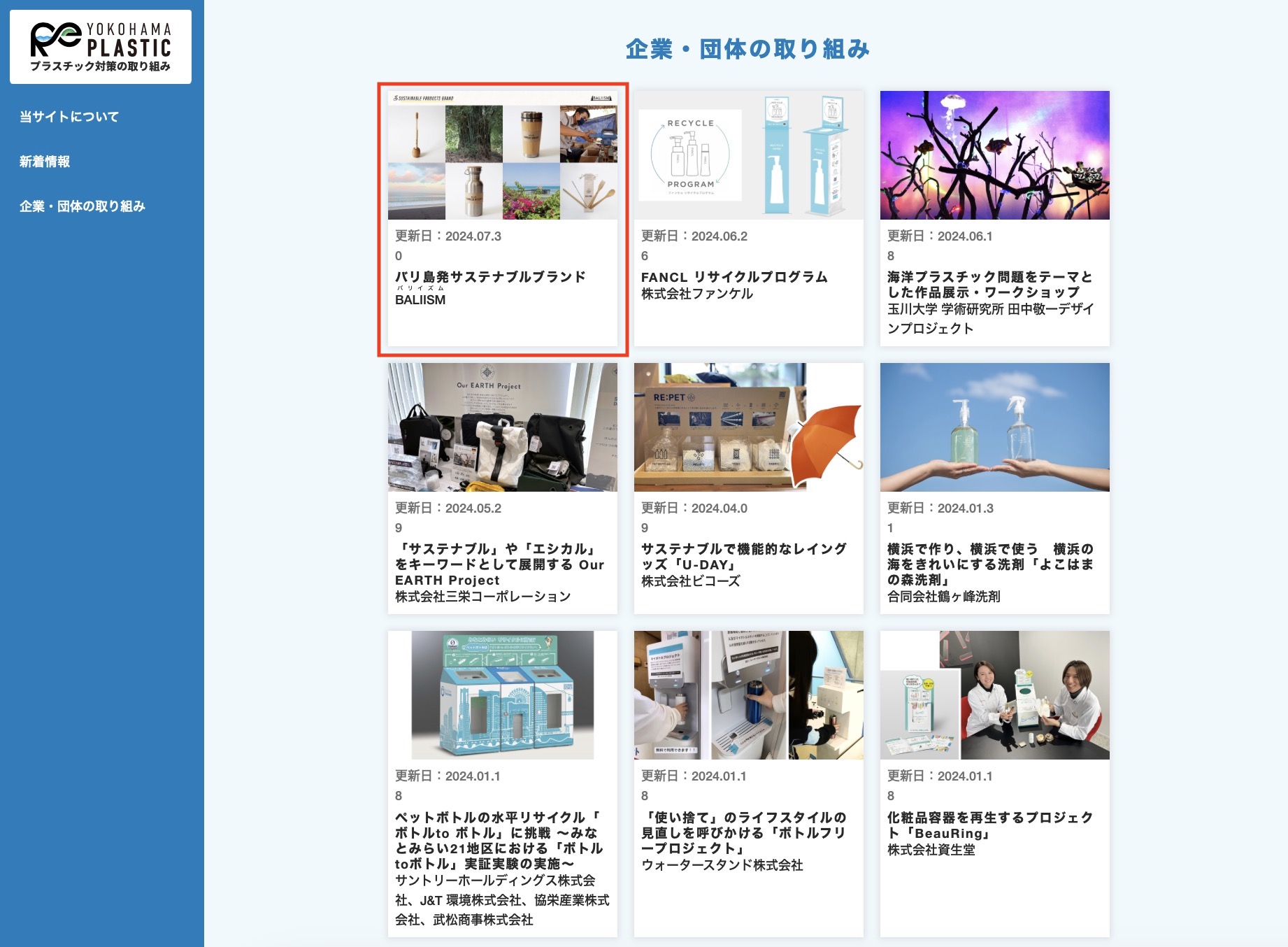Open the blue recycling box thumbnail
Viewport: 1288px width, 947px height.
[x=503, y=695]
